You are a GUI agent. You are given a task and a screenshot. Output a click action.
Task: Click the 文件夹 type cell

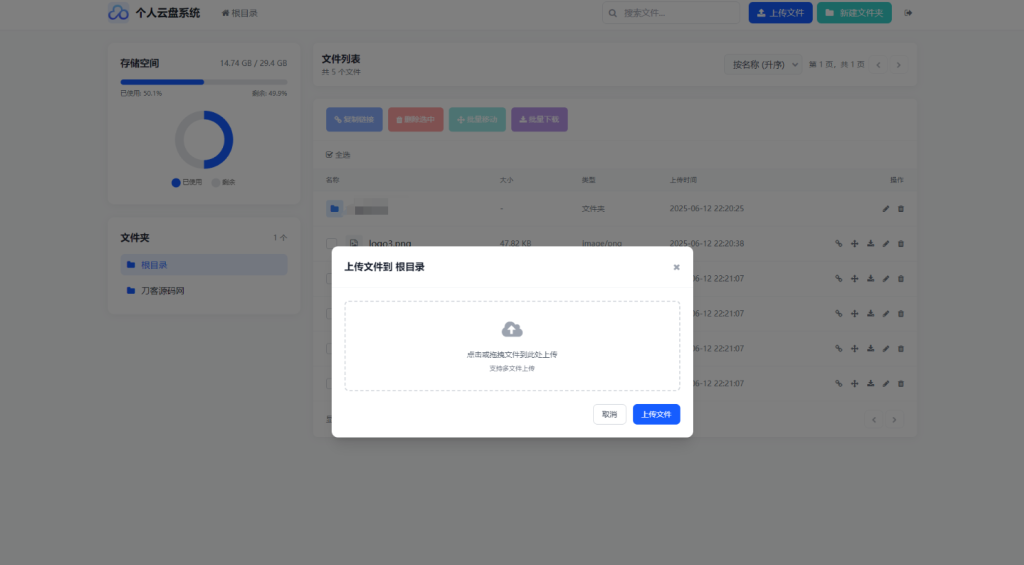pos(593,209)
